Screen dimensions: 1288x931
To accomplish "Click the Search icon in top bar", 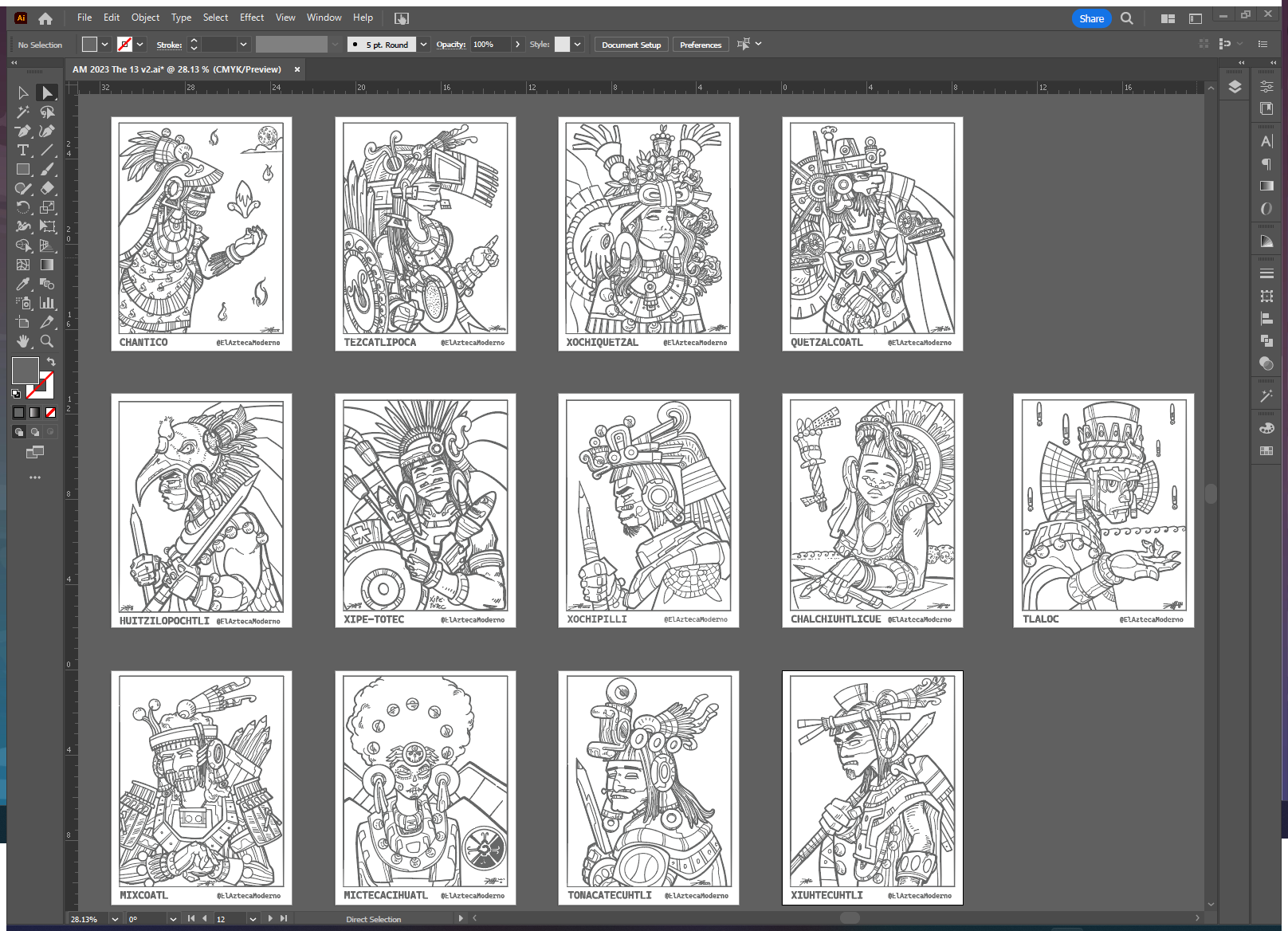I will [x=1127, y=18].
